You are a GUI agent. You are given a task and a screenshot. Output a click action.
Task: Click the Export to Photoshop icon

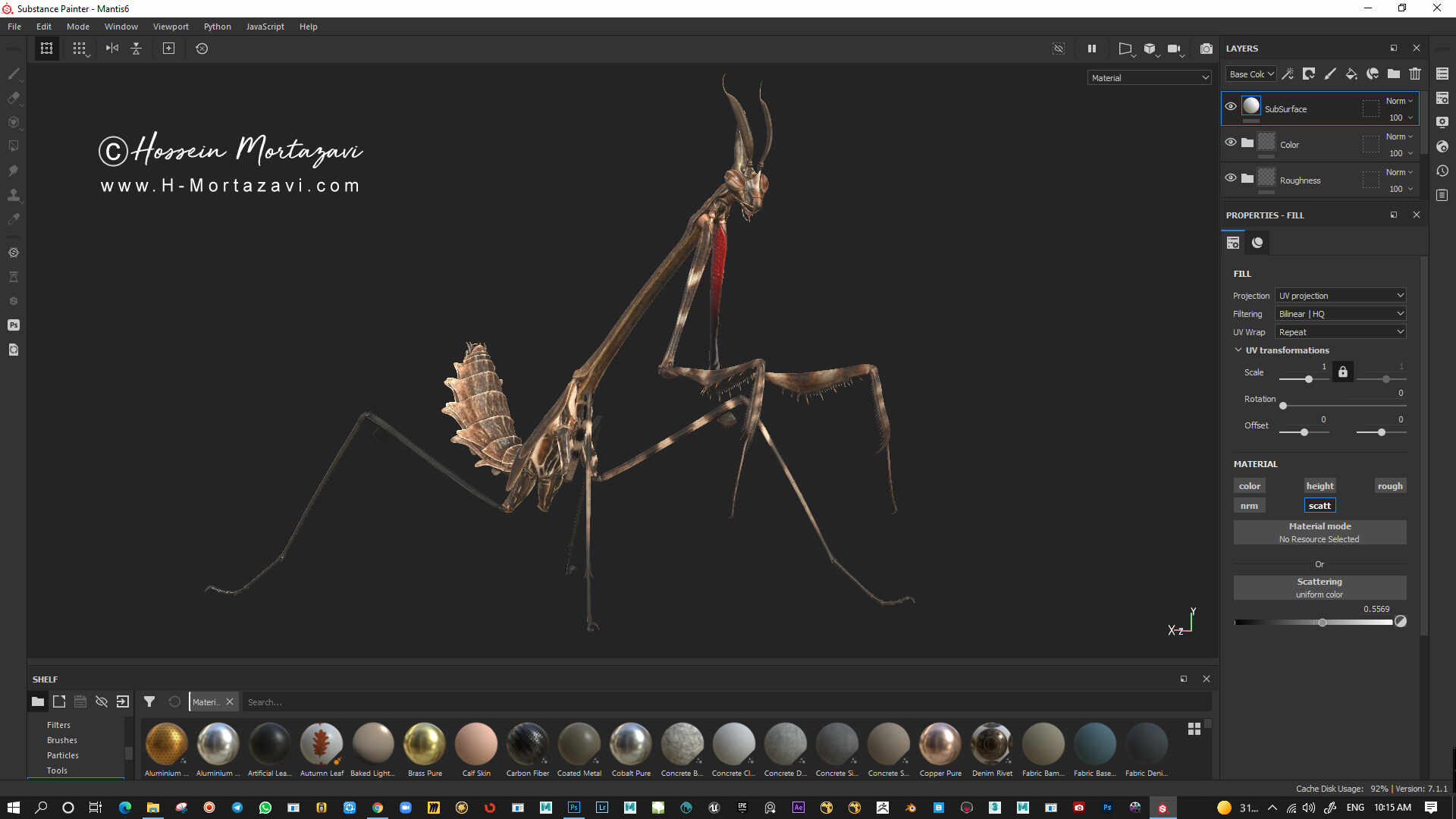click(13, 325)
